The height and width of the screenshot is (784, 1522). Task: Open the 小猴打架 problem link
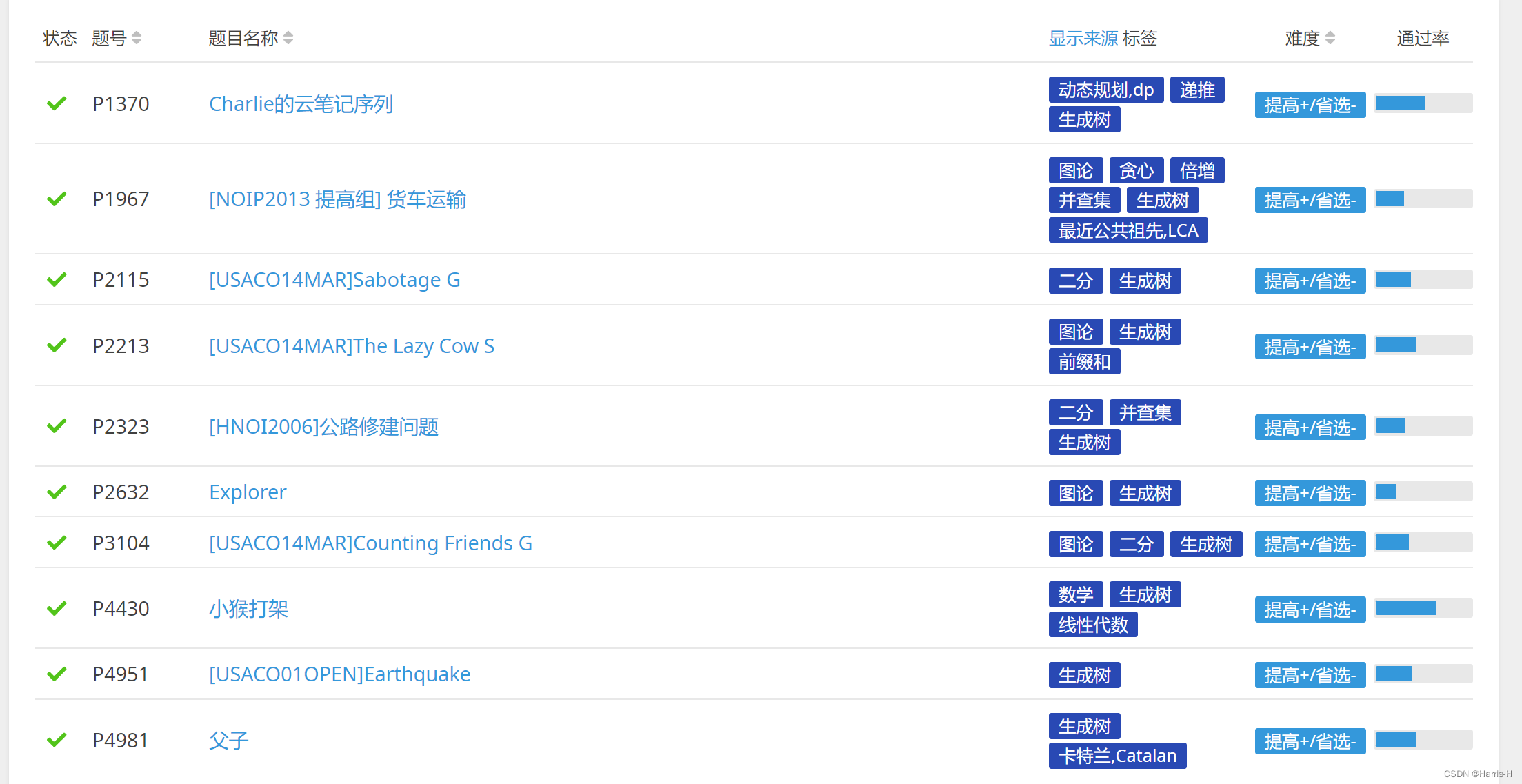click(x=248, y=609)
